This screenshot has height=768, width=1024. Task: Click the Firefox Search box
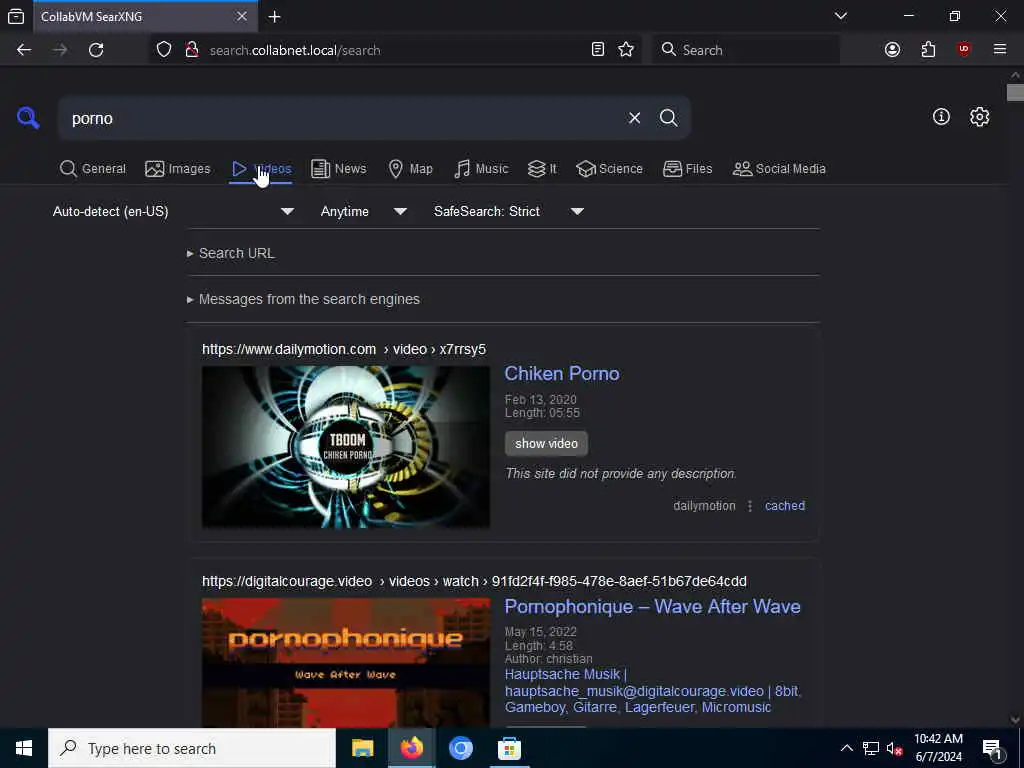click(746, 50)
